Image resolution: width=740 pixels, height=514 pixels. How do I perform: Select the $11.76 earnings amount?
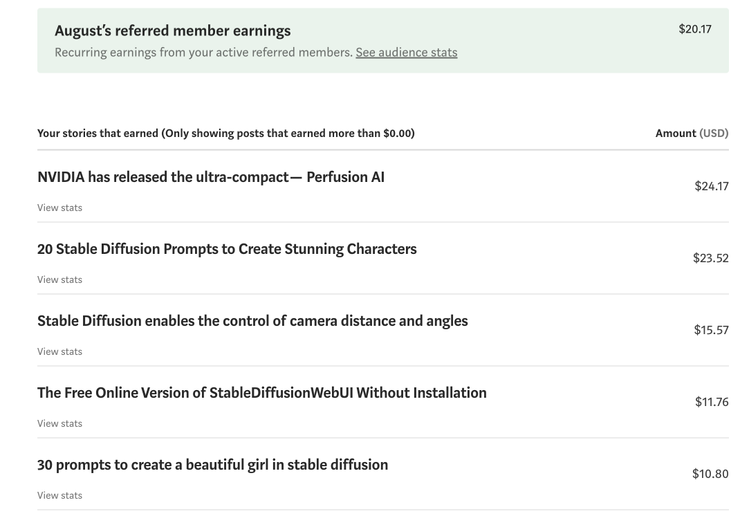tap(711, 402)
